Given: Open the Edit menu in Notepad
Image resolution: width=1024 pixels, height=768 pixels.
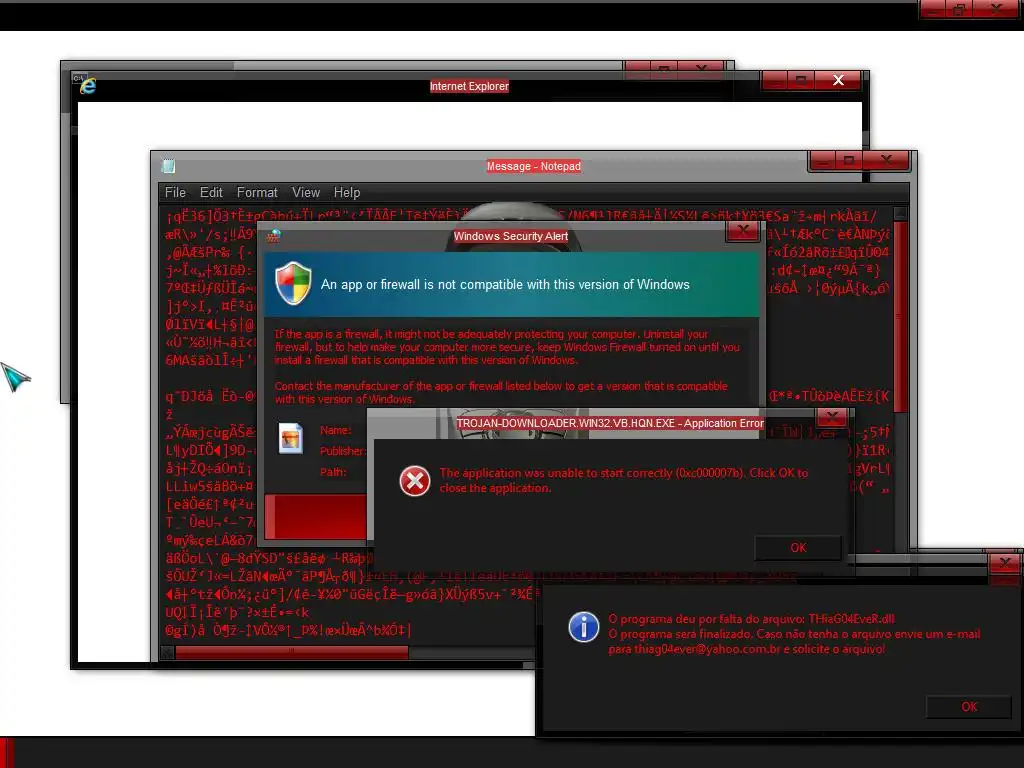Looking at the screenshot, I should [x=211, y=193].
